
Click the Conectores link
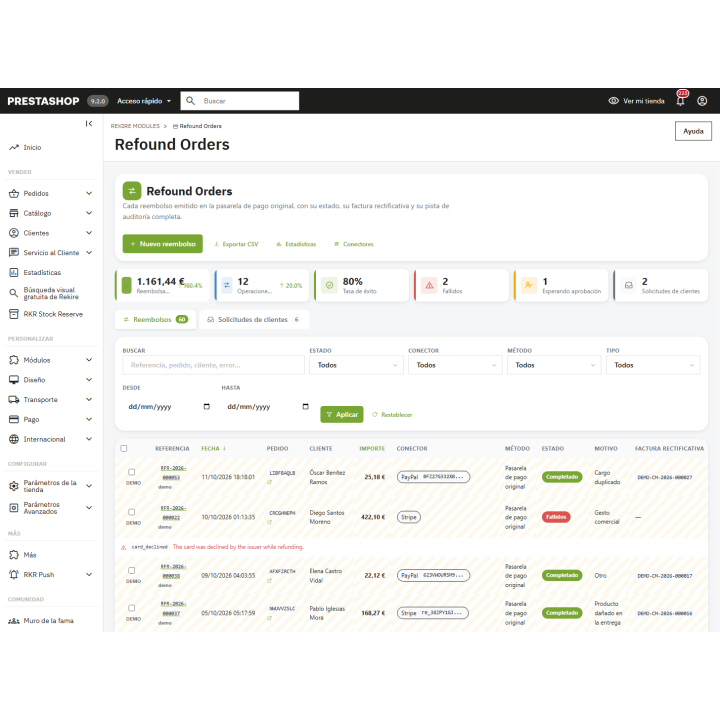coord(354,244)
